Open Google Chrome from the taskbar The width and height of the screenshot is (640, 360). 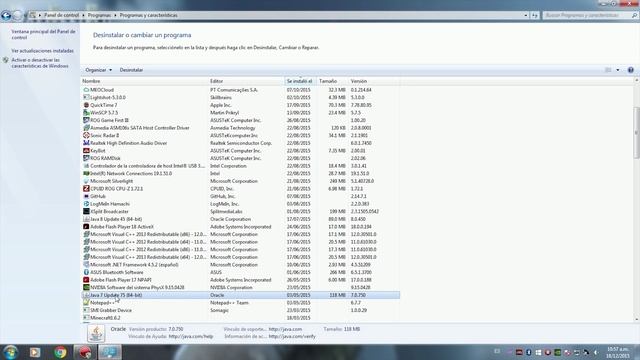pos(60,352)
